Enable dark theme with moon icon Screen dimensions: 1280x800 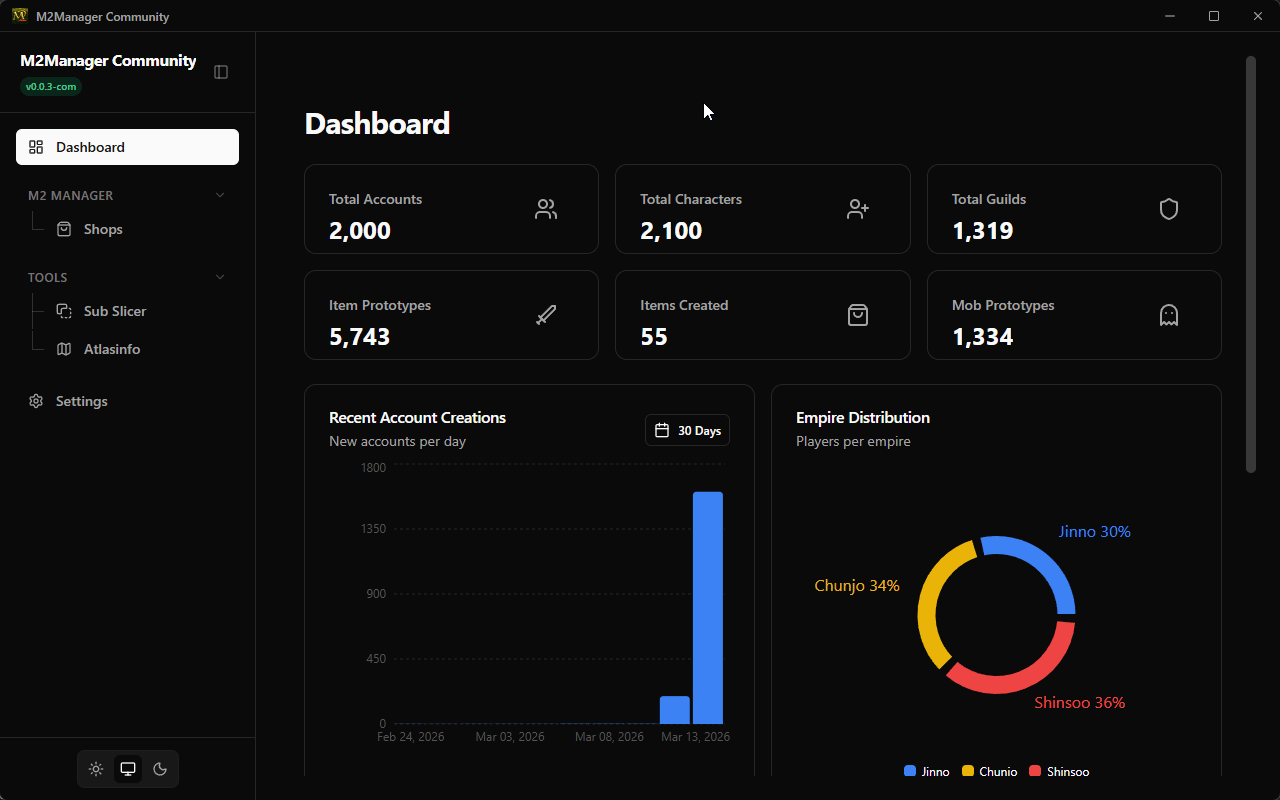pyautogui.click(x=160, y=769)
